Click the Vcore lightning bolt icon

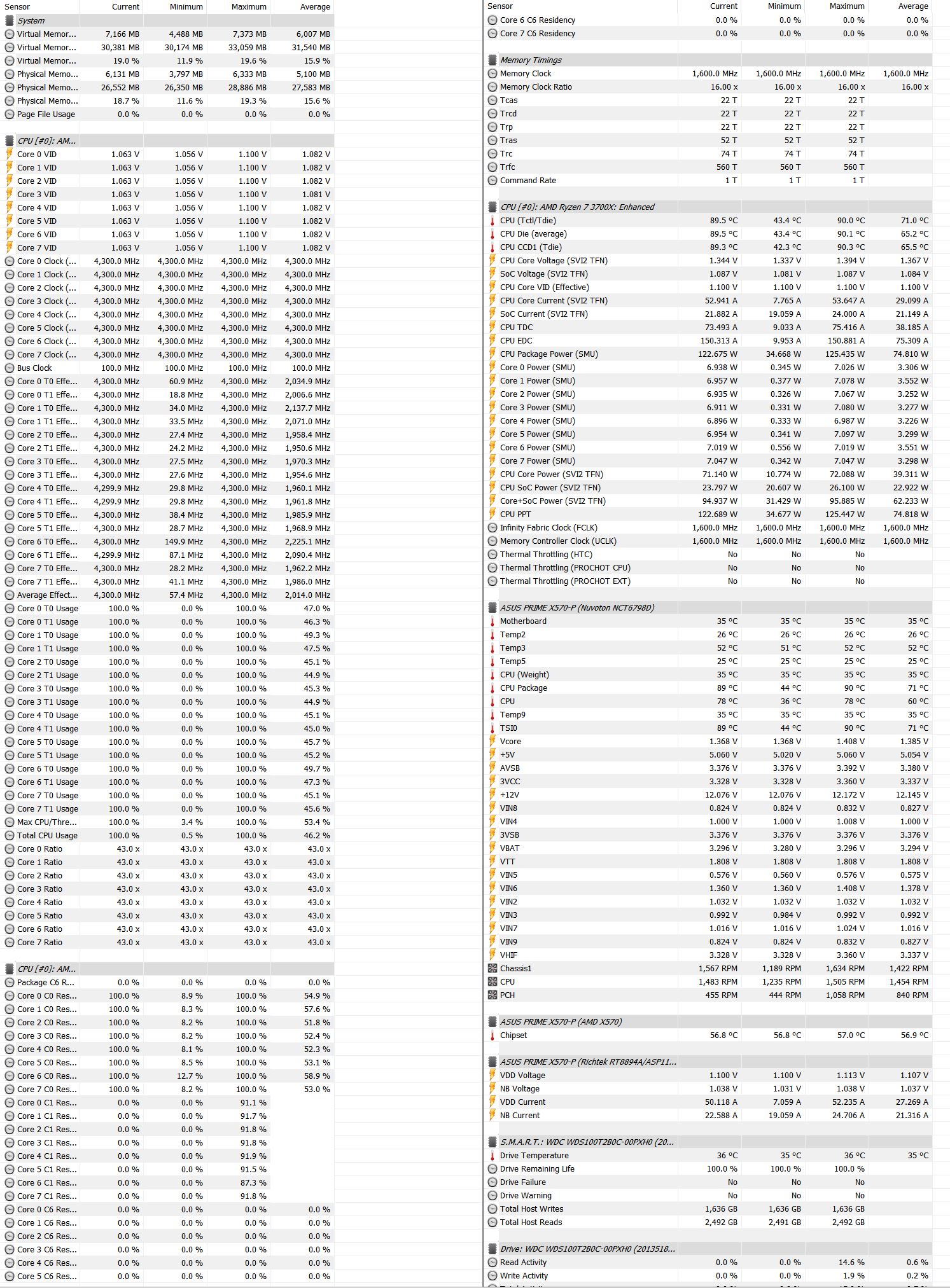492,742
